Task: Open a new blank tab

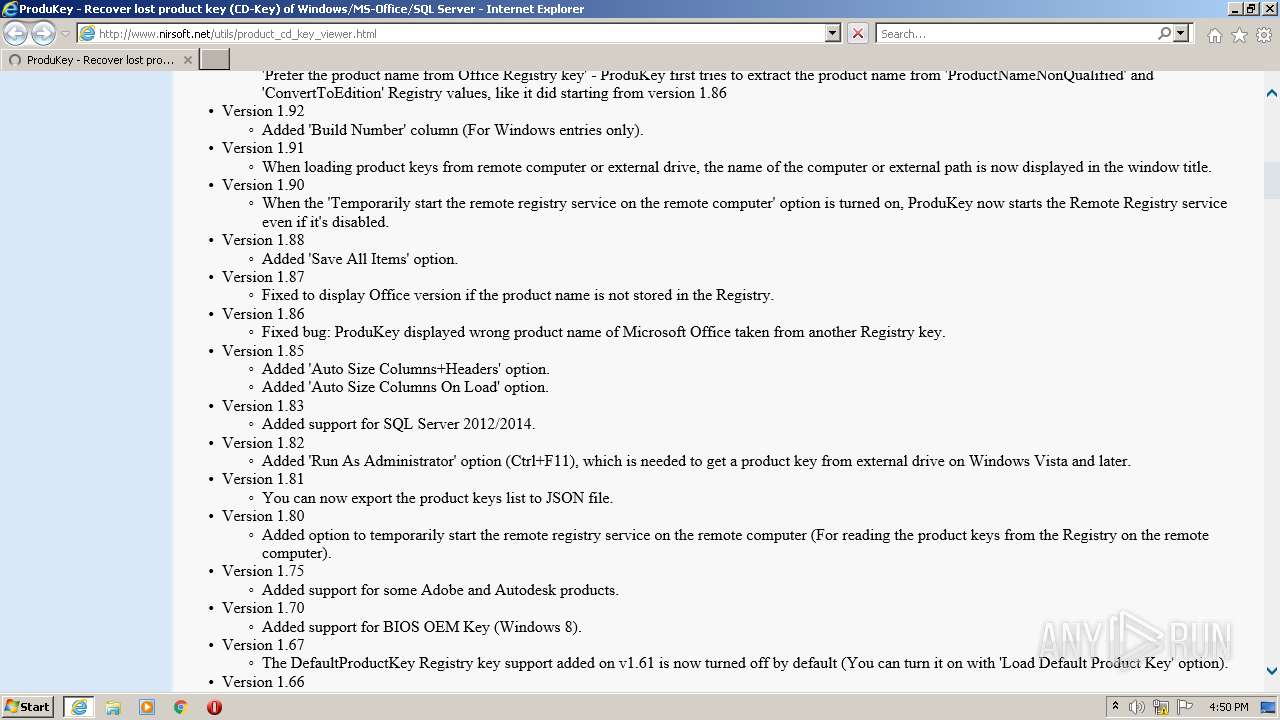Action: 215,60
